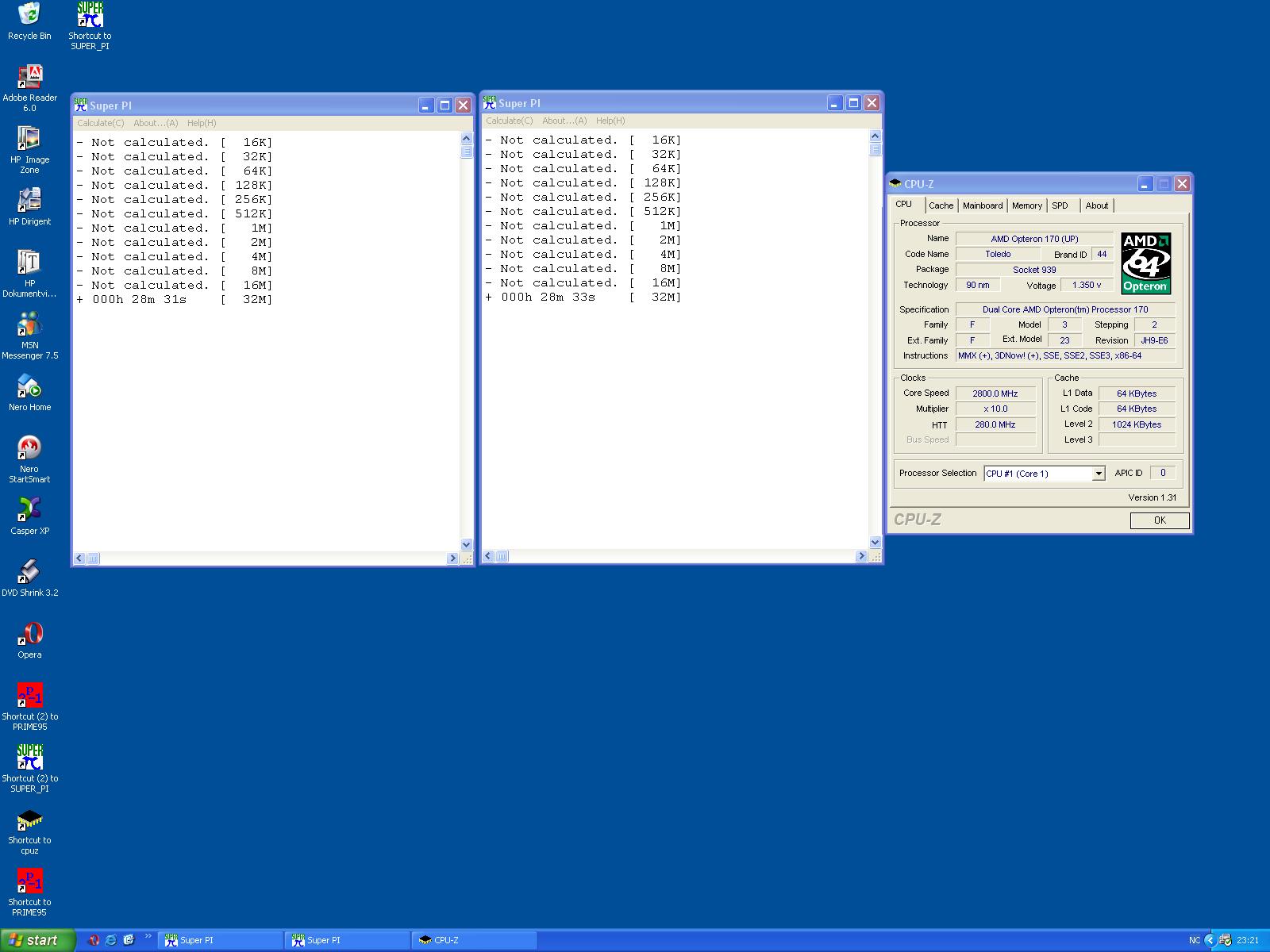Image resolution: width=1270 pixels, height=952 pixels.
Task: Launch Opera browser desktop icon
Action: (x=29, y=640)
